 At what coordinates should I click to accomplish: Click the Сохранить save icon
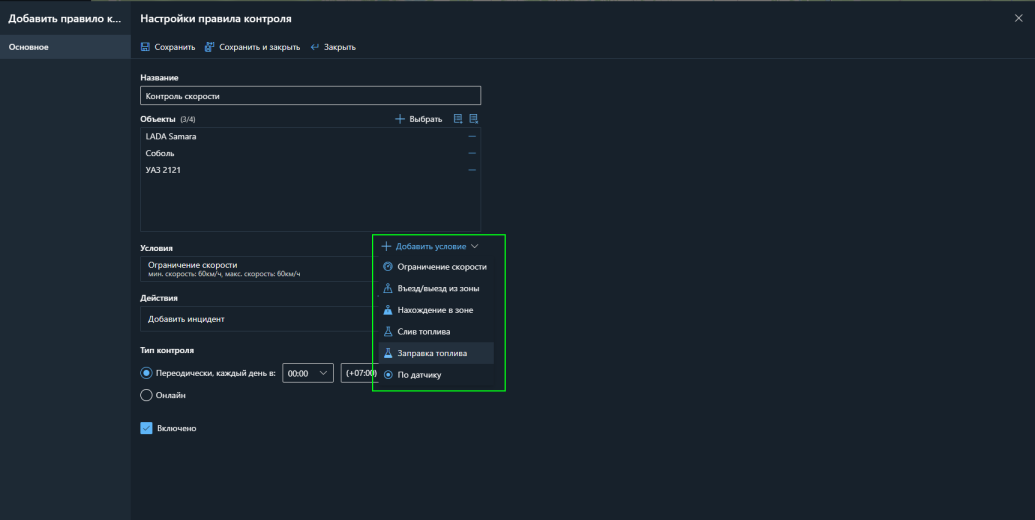[x=146, y=47]
